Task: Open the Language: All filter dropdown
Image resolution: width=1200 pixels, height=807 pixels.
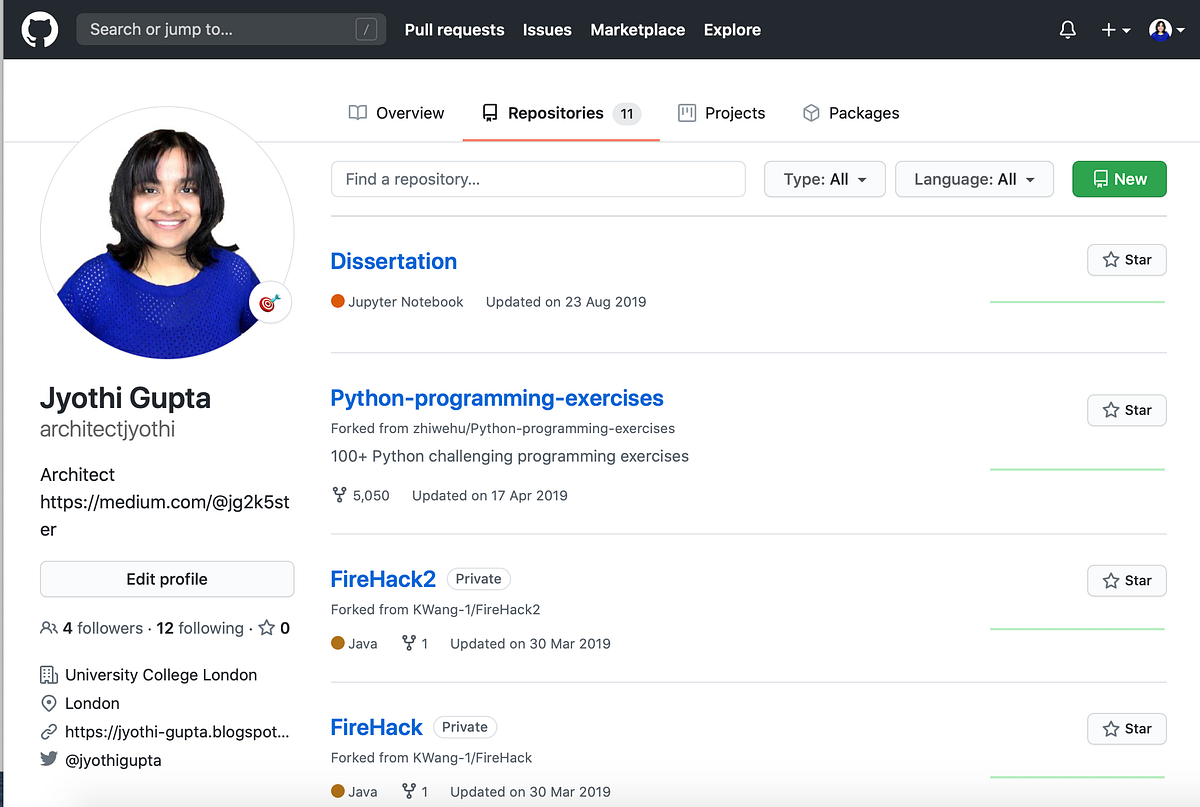Action: (x=973, y=179)
